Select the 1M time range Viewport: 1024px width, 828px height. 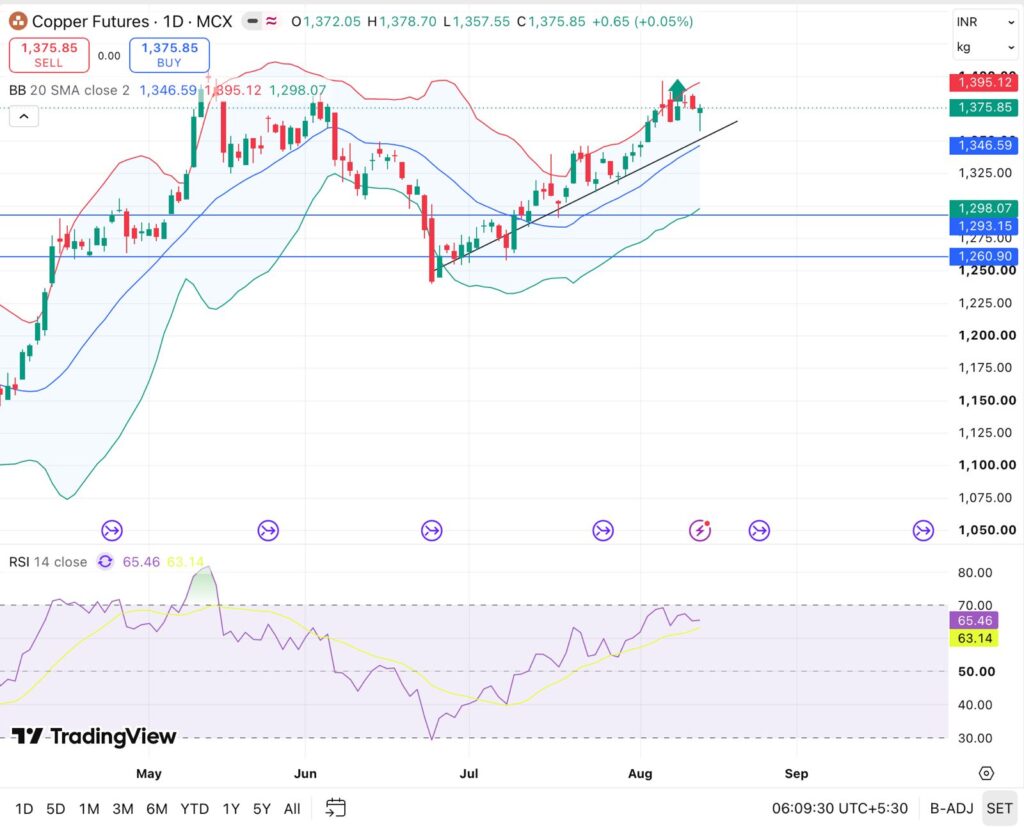coord(89,809)
